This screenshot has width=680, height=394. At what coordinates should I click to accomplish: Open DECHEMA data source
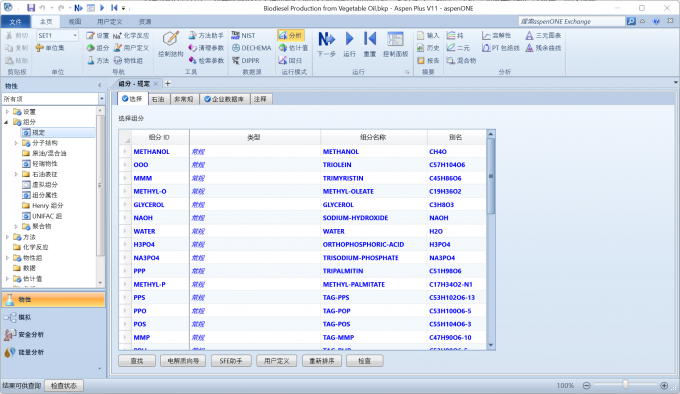(x=252, y=48)
